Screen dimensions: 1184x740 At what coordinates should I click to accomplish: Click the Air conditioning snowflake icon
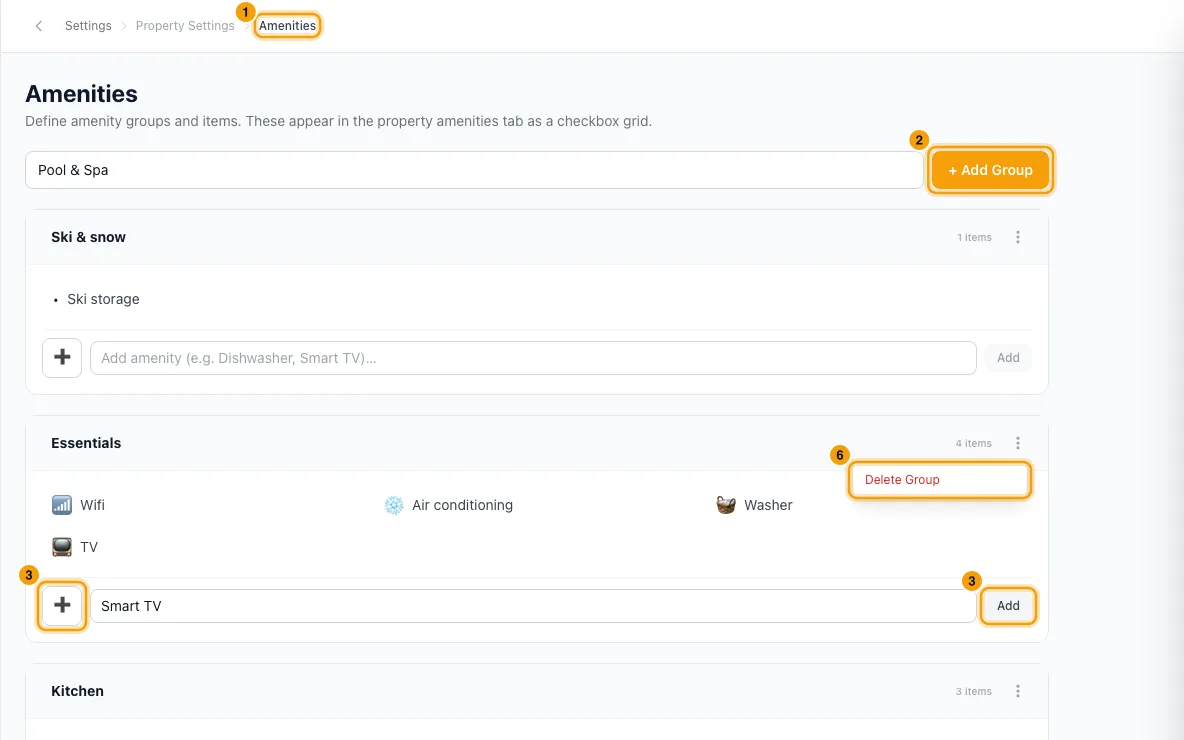click(x=393, y=505)
